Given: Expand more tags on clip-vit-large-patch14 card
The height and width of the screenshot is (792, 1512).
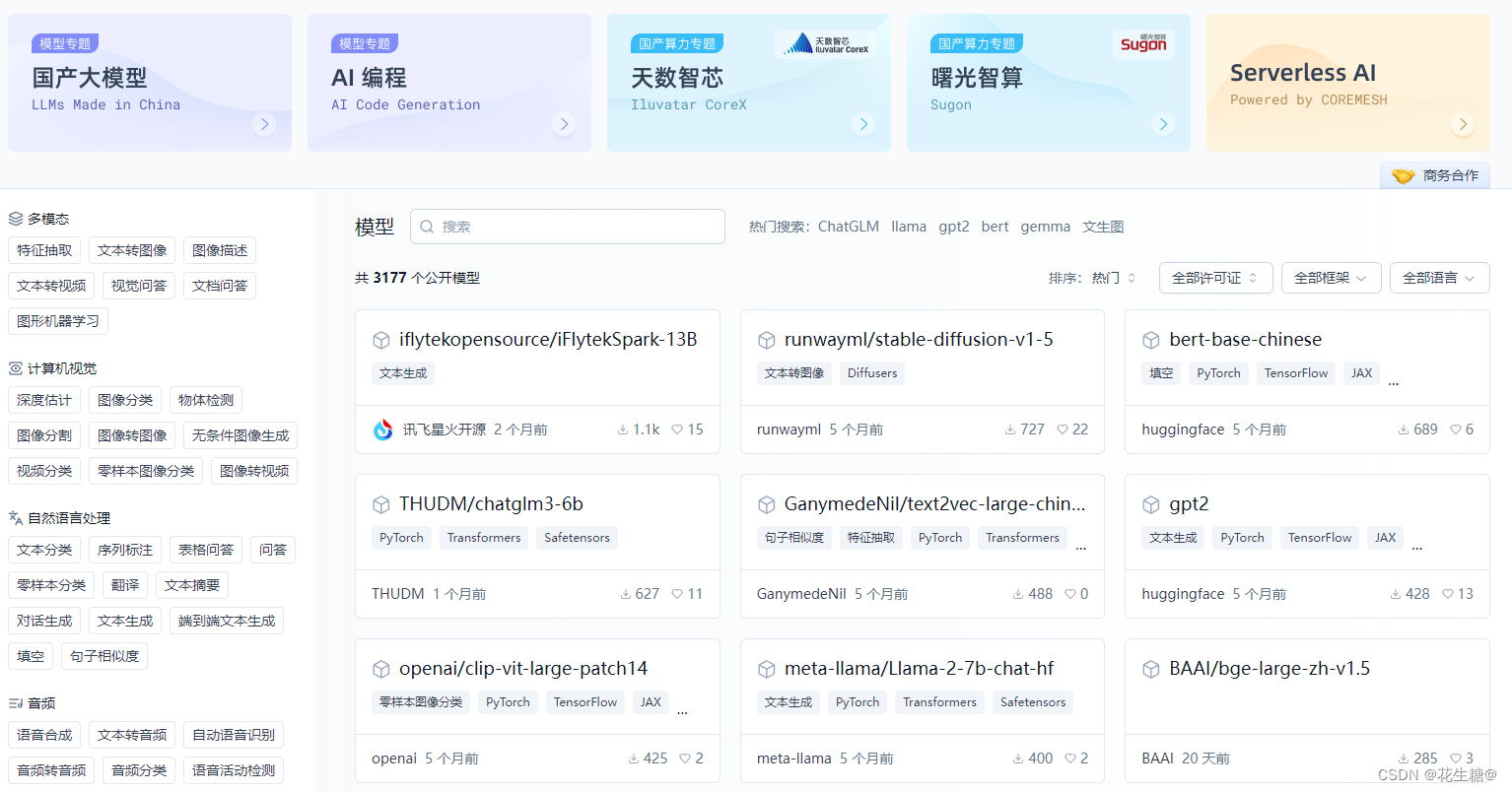Looking at the screenshot, I should [682, 711].
